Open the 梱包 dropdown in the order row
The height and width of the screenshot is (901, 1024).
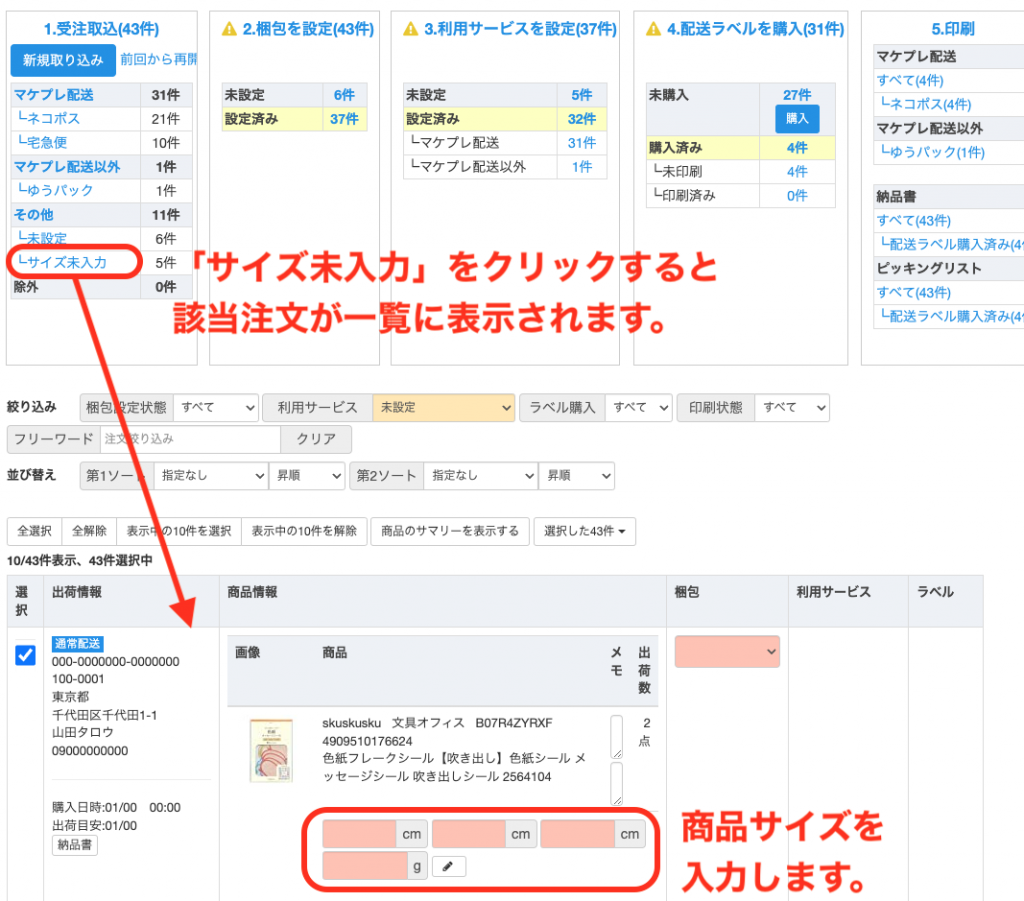727,652
